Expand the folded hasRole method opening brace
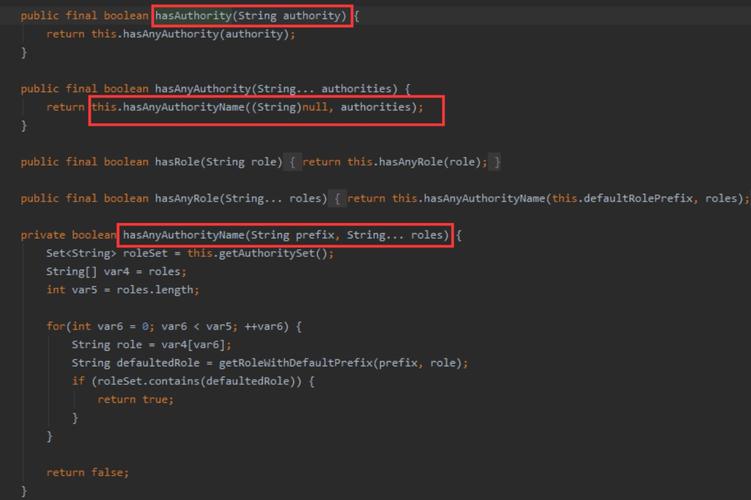Viewport: 751px width, 500px height. 292,162
